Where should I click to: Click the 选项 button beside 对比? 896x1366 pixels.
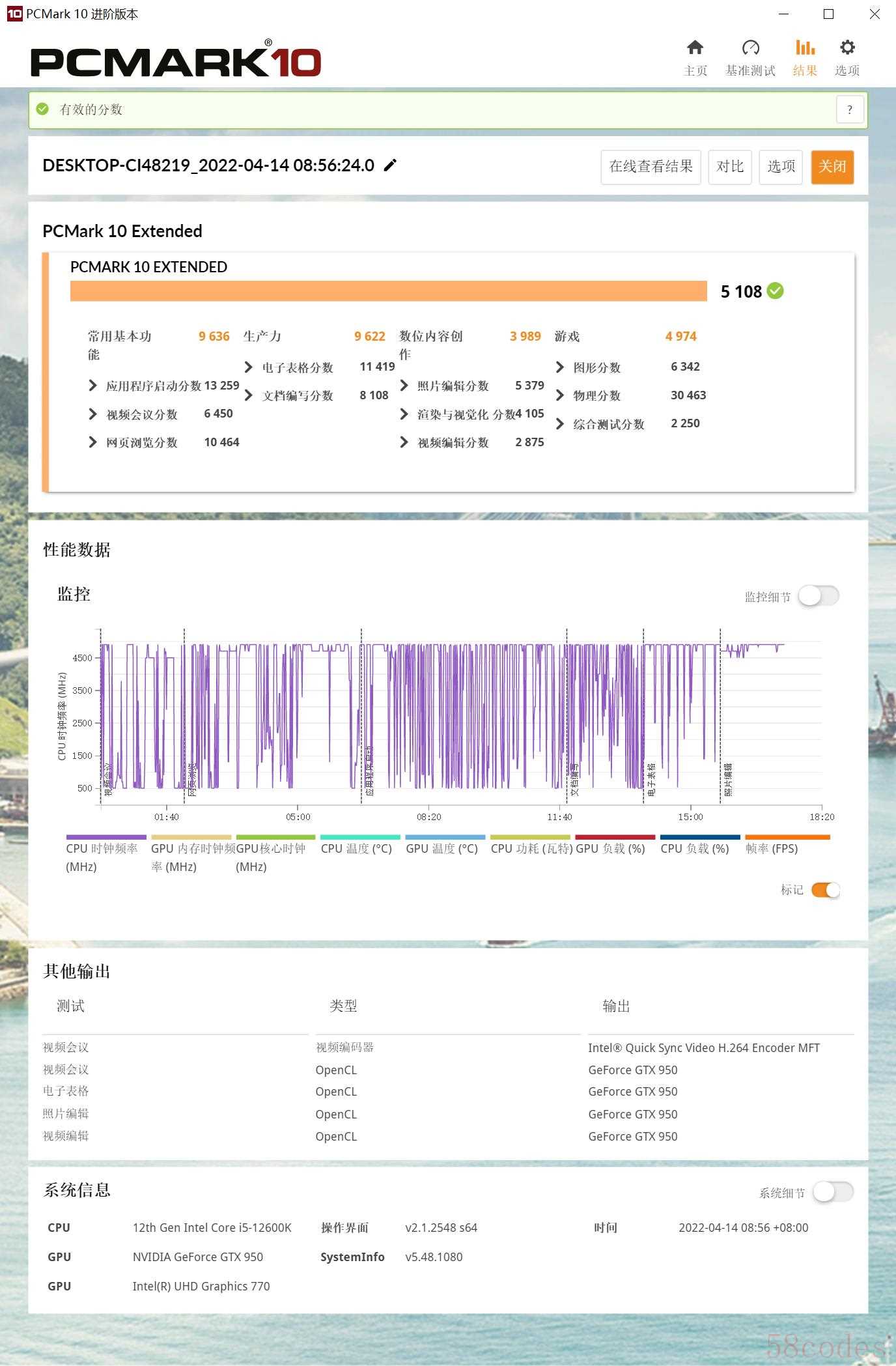pyautogui.click(x=781, y=167)
